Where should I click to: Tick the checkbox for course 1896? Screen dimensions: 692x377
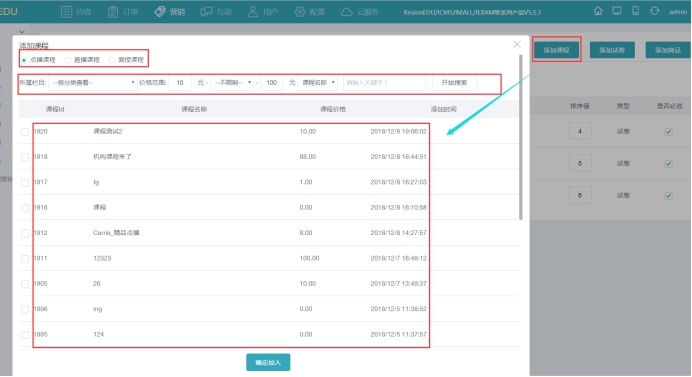[x=25, y=309]
